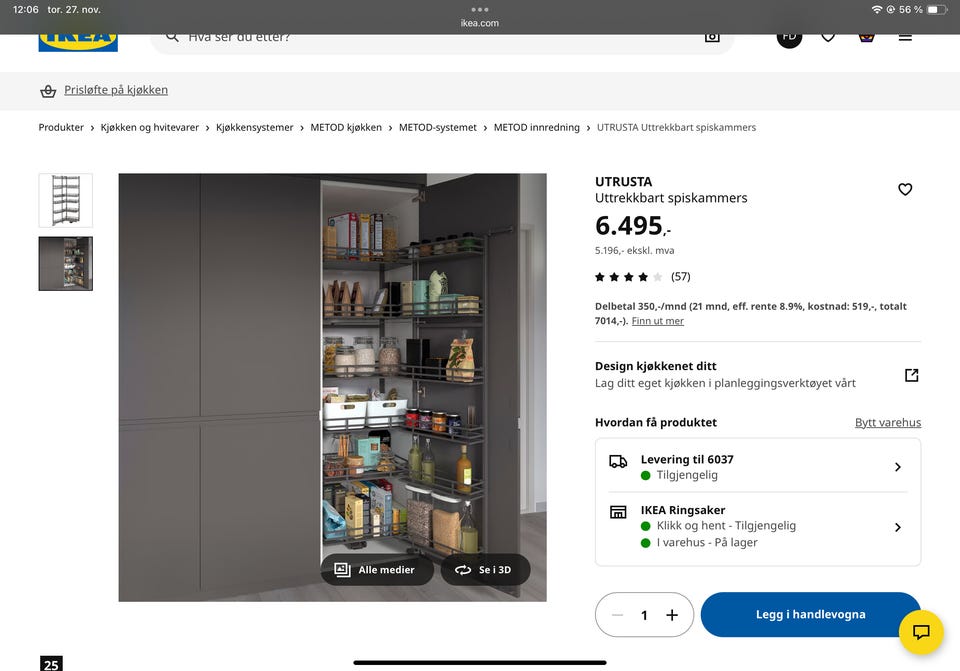Viewport: 960px width, 671px height.
Task: View product with Se i 3D
Action: (486, 569)
